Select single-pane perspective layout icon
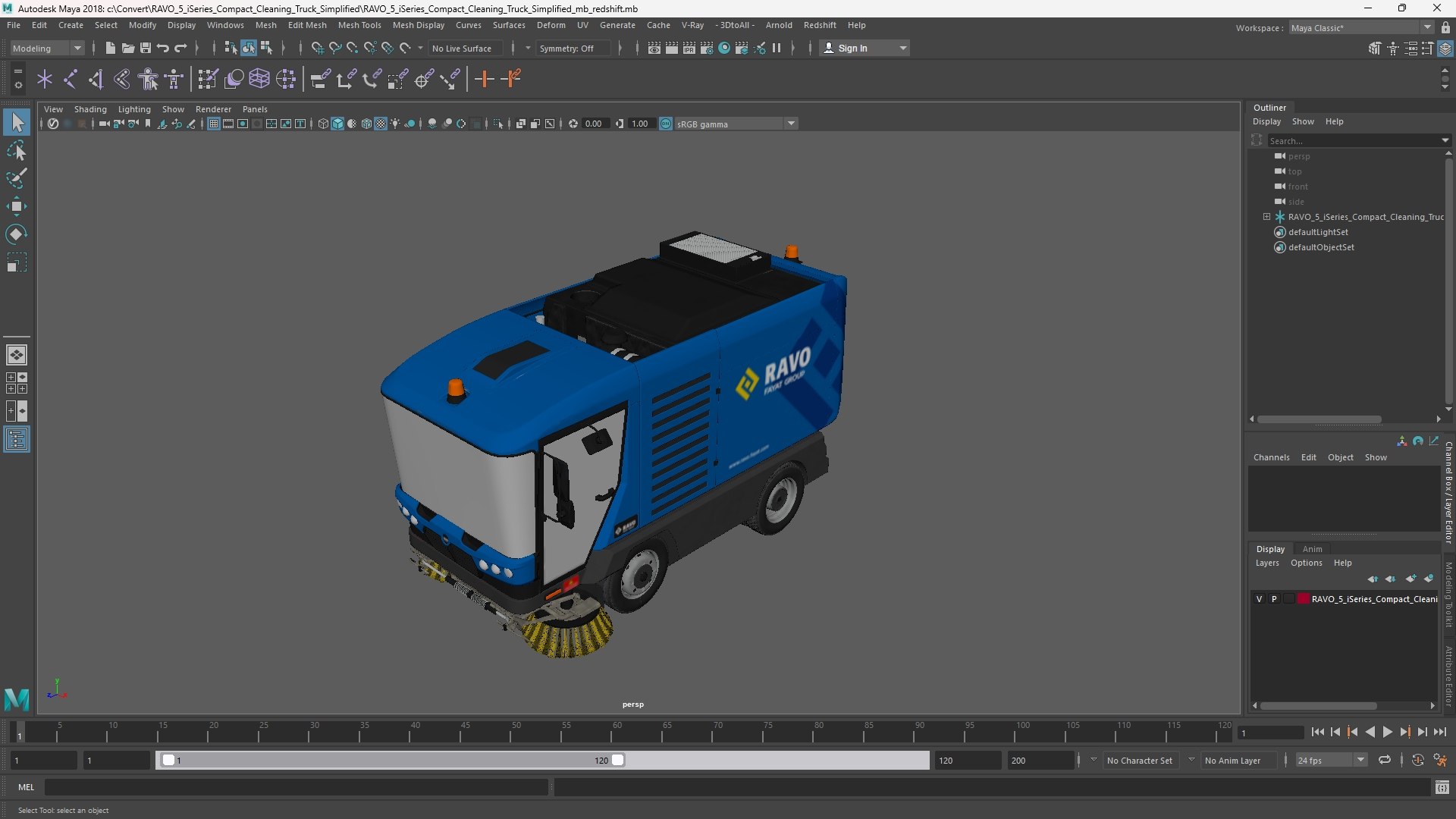 pos(17,354)
